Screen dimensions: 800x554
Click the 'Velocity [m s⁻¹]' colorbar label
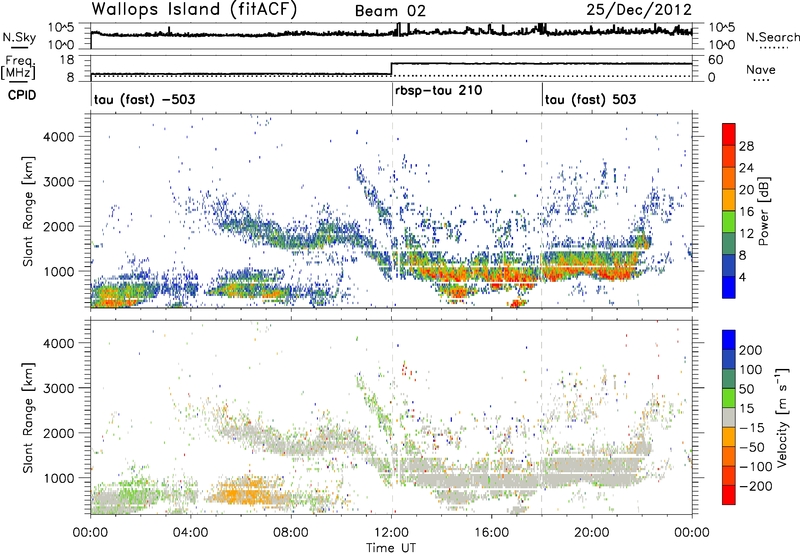tap(782, 417)
